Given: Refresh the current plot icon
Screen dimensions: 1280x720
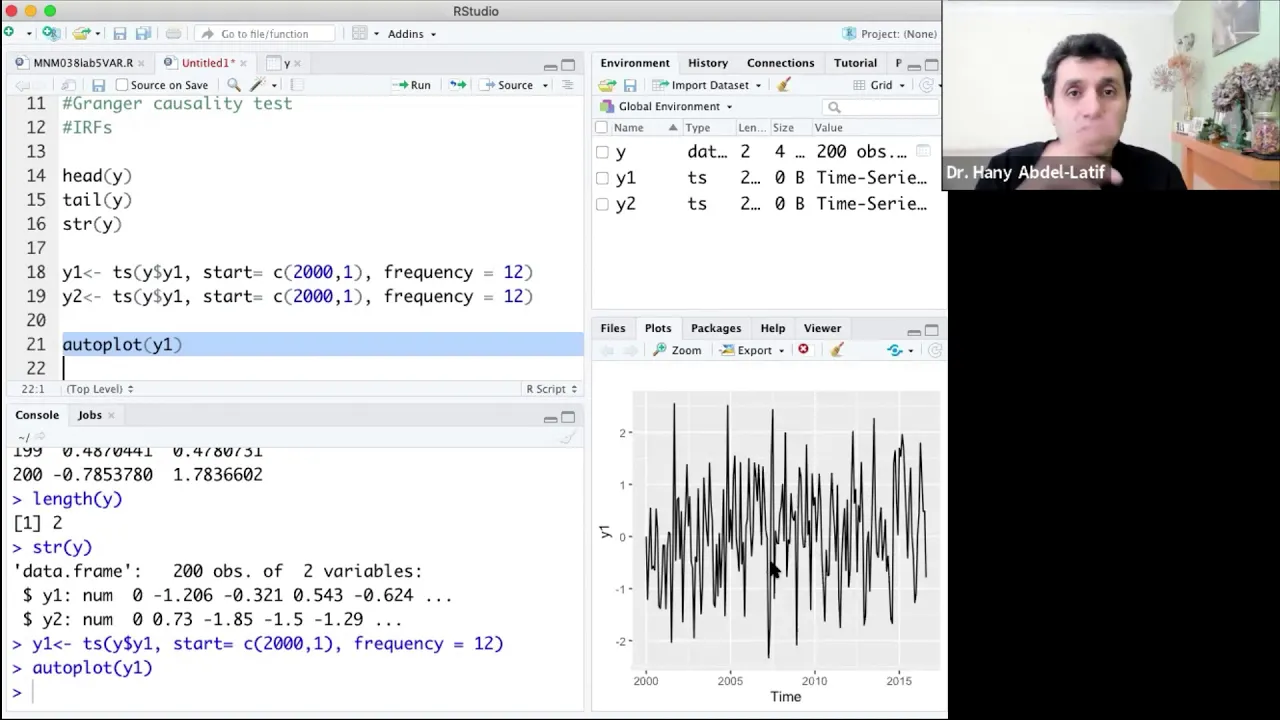Looking at the screenshot, I should (935, 350).
